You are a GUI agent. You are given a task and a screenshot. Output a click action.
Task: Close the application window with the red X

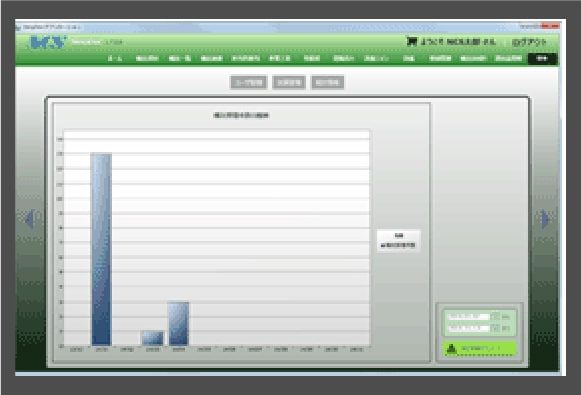tap(551, 26)
